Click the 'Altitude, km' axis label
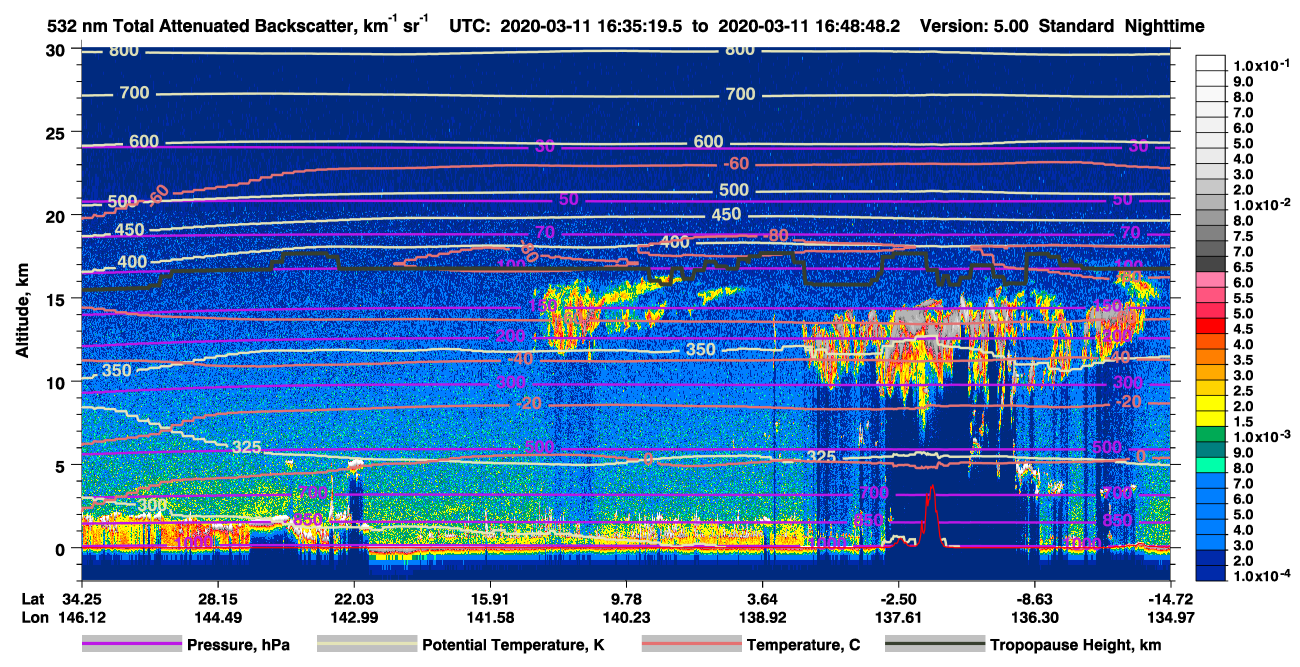Image resolution: width=1300 pixels, height=667 pixels. [x=22, y=313]
